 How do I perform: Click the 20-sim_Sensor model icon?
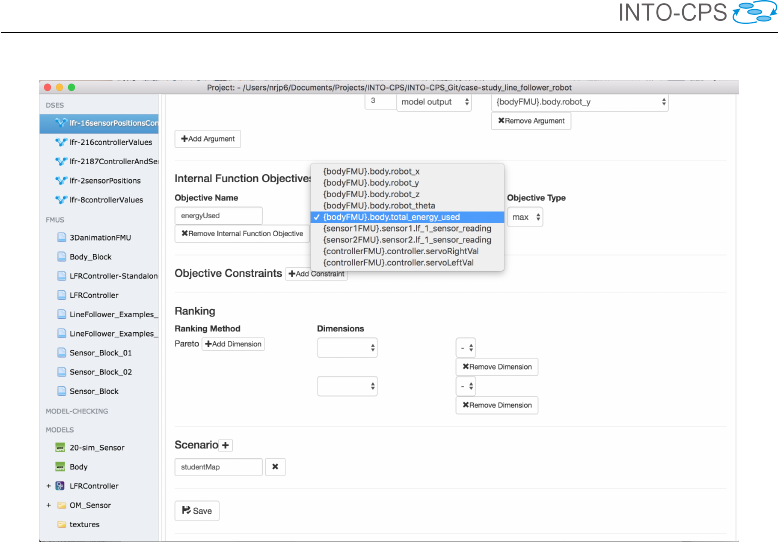point(61,448)
